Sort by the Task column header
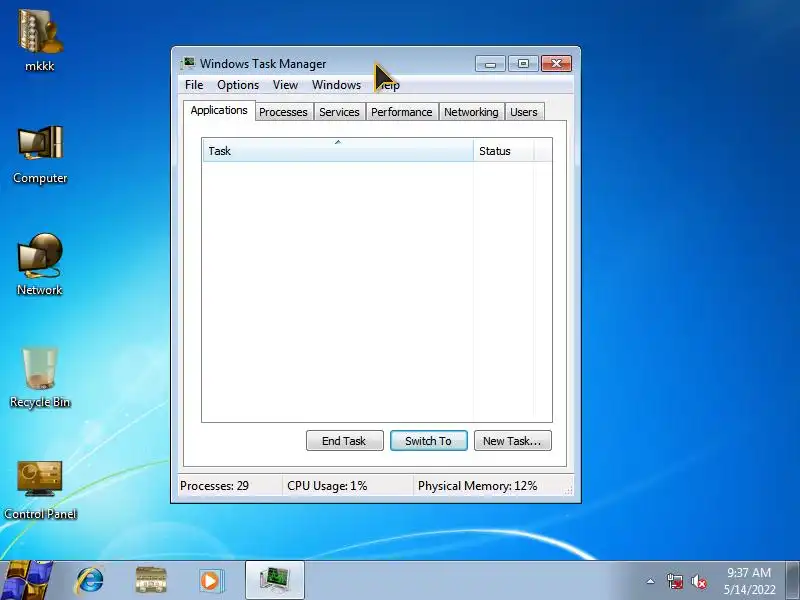Image resolution: width=800 pixels, height=600 pixels. click(338, 151)
